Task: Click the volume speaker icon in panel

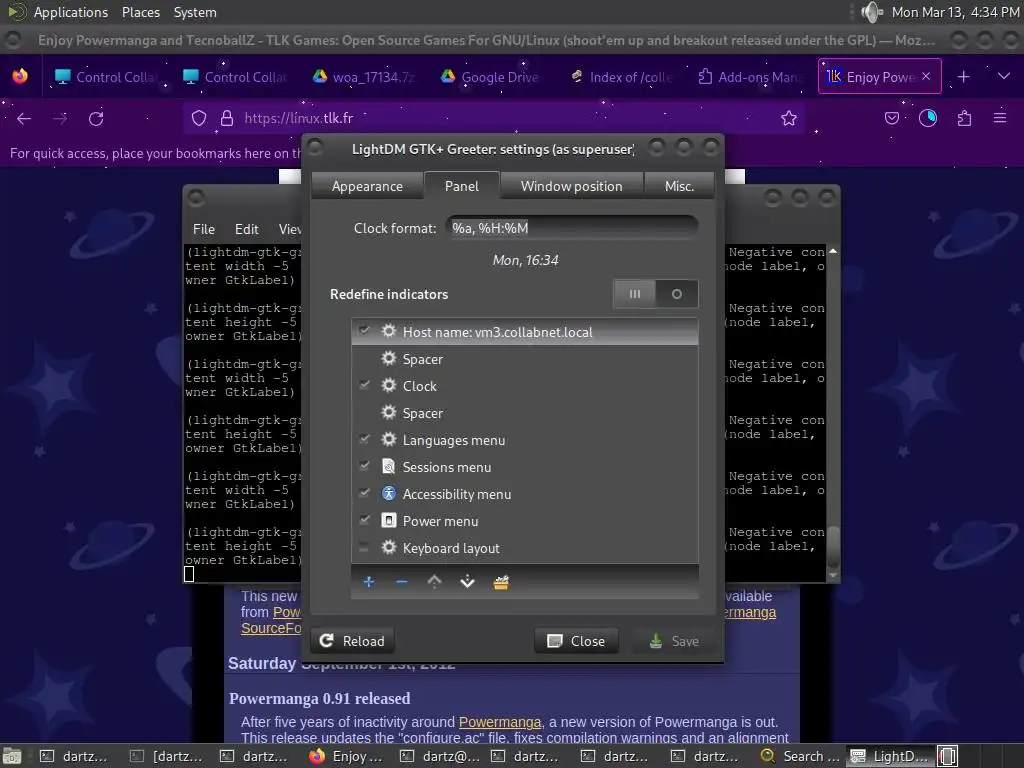Action: [871, 12]
